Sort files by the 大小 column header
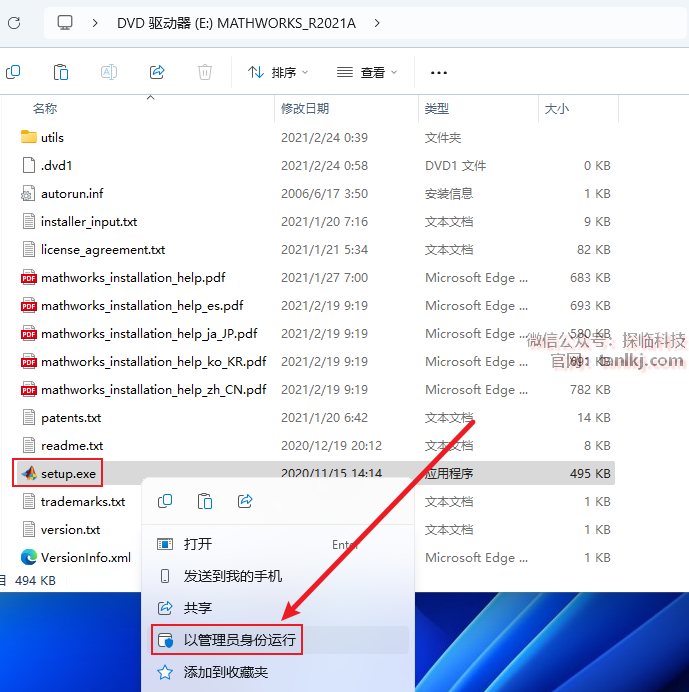This screenshot has width=689, height=692. 557,108
